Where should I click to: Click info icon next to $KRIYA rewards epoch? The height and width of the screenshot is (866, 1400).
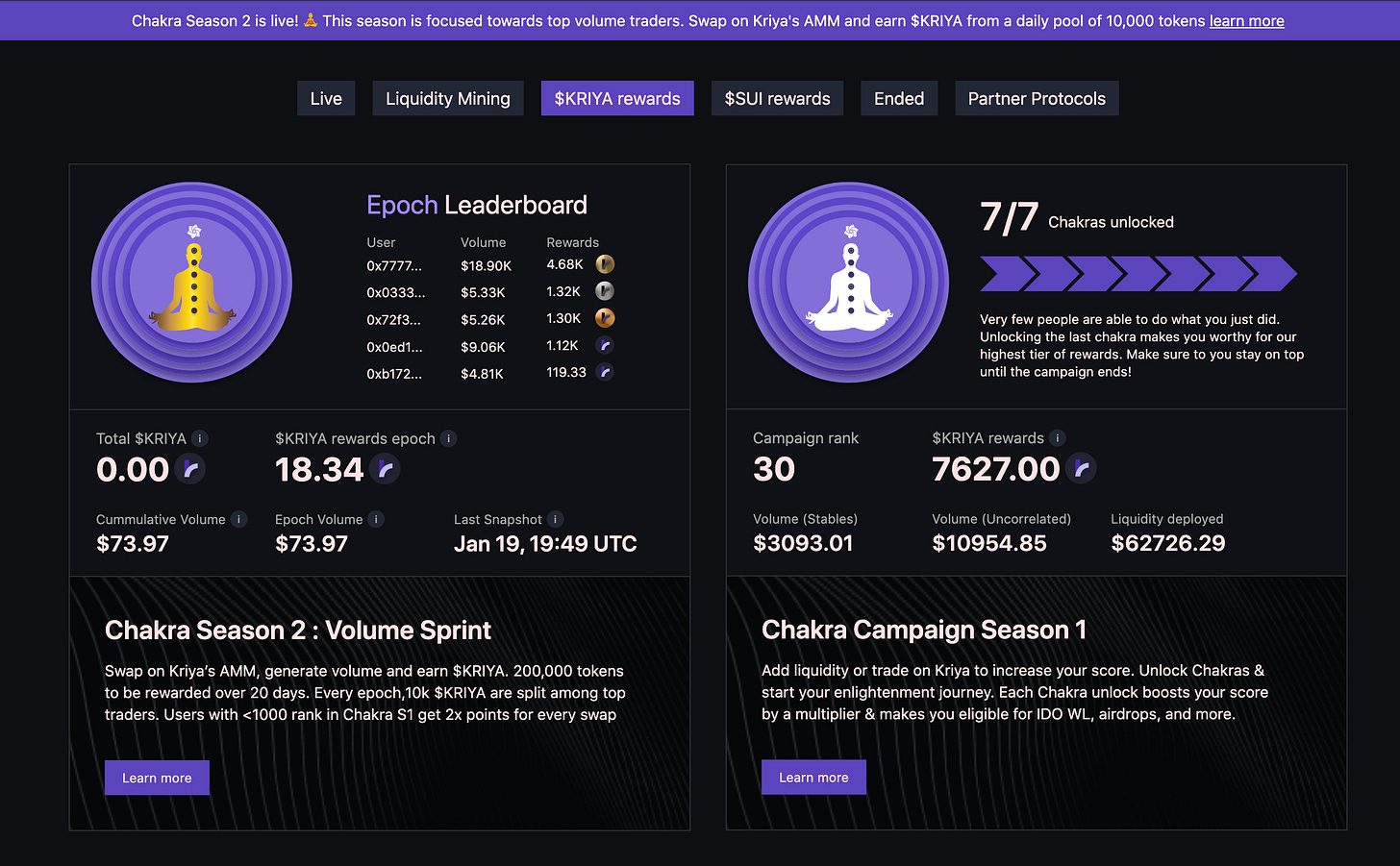click(449, 438)
